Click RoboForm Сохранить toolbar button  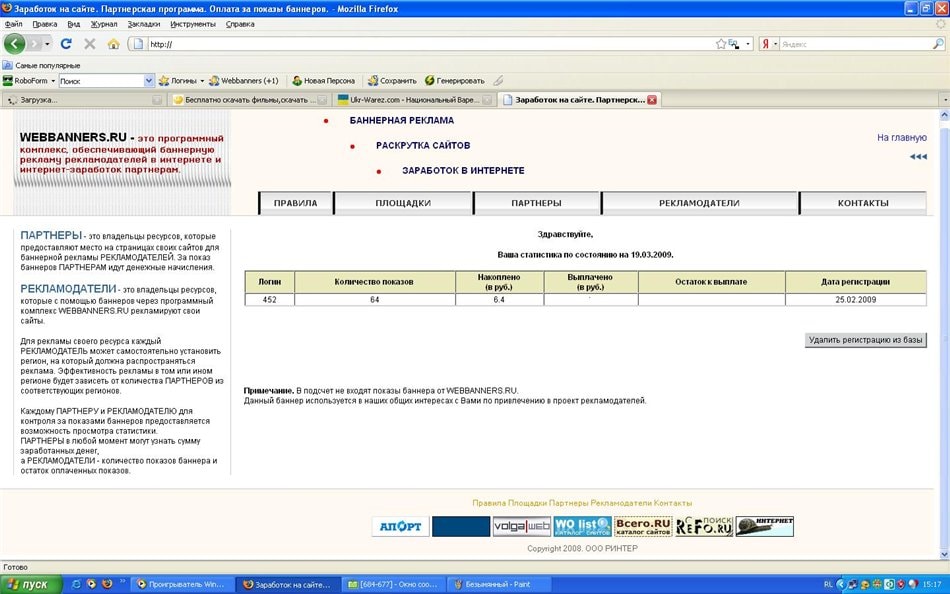point(391,80)
